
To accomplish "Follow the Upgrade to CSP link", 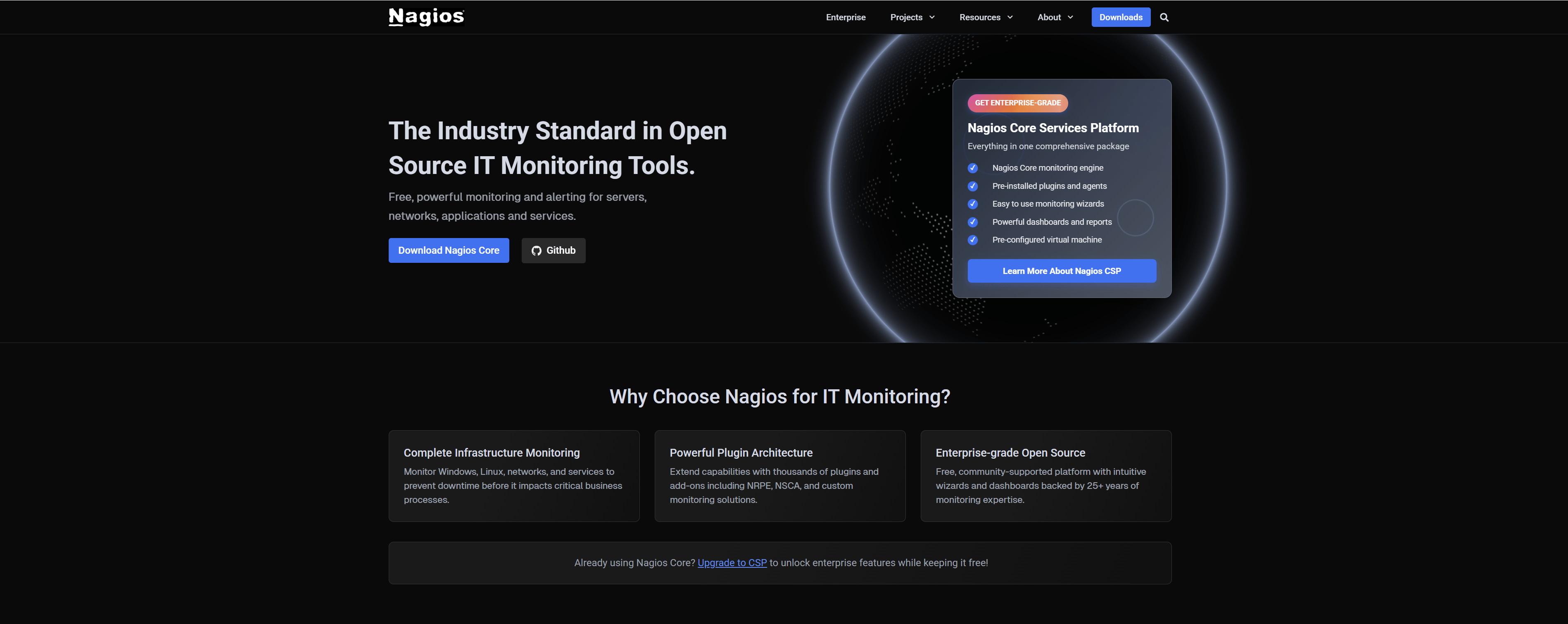I will [732, 563].
